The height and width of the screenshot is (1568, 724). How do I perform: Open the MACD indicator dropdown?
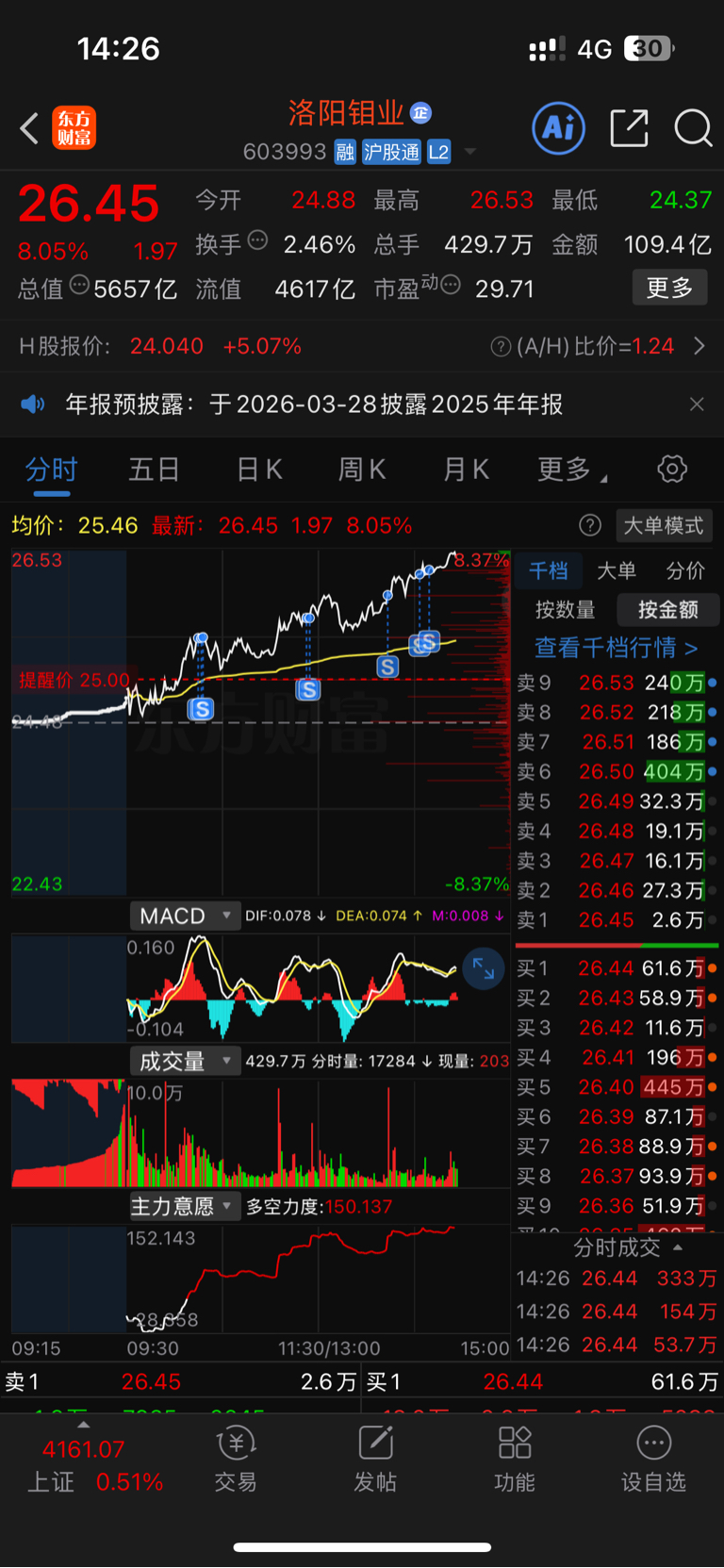(x=185, y=916)
